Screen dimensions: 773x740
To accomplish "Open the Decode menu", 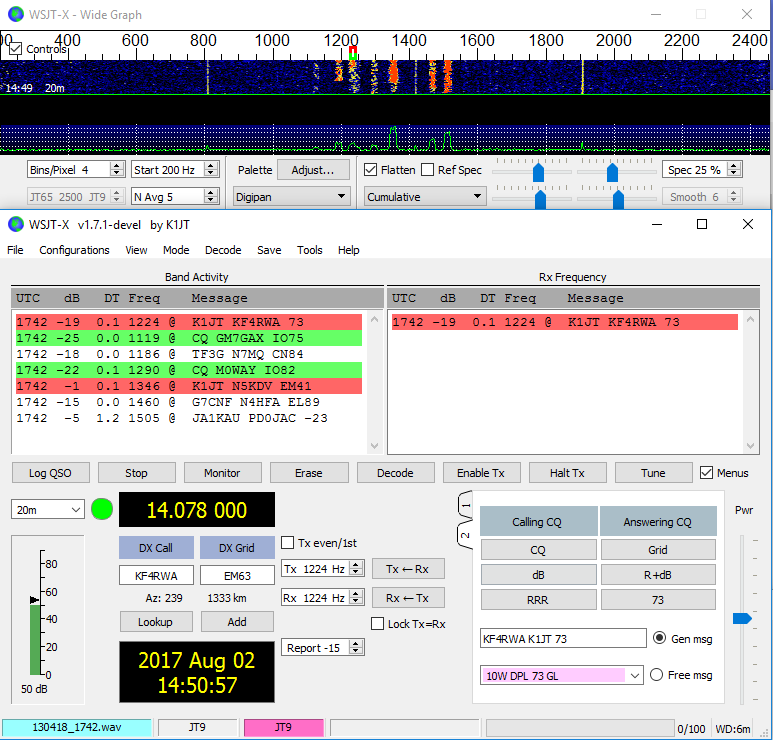I will pyautogui.click(x=222, y=250).
